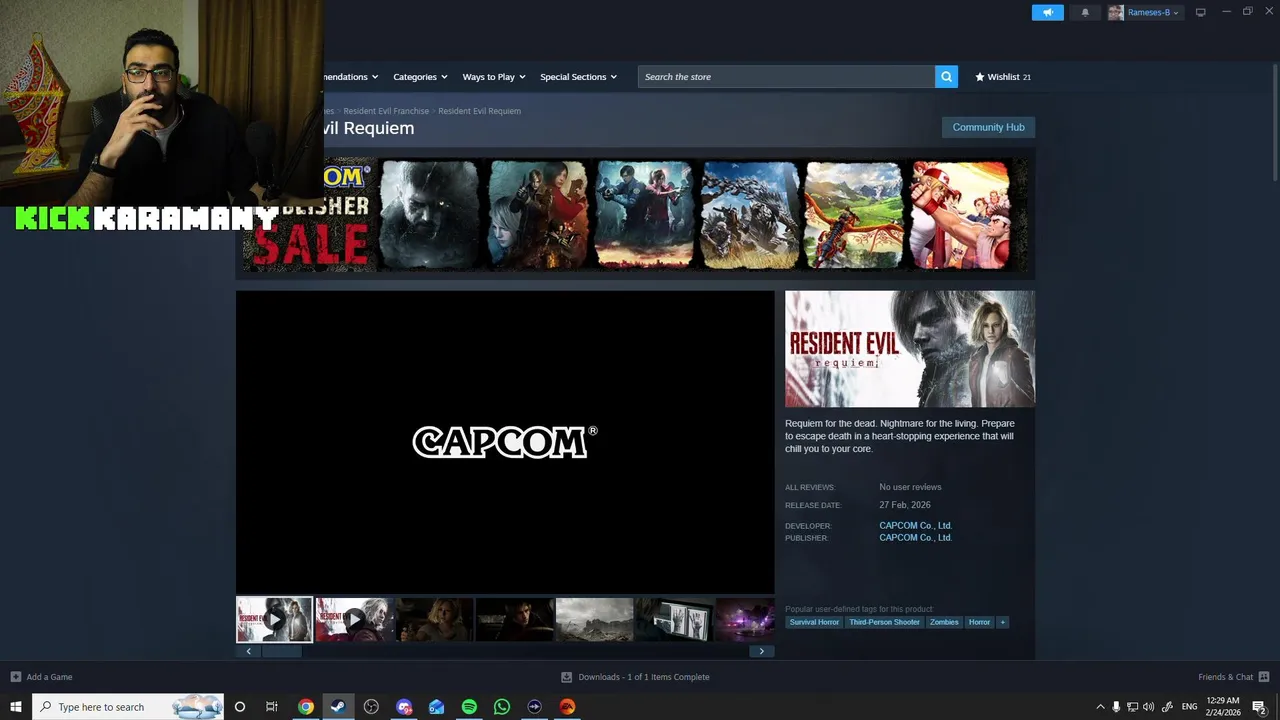Click the Survival Horror tag
The height and width of the screenshot is (720, 1280).
click(x=814, y=622)
